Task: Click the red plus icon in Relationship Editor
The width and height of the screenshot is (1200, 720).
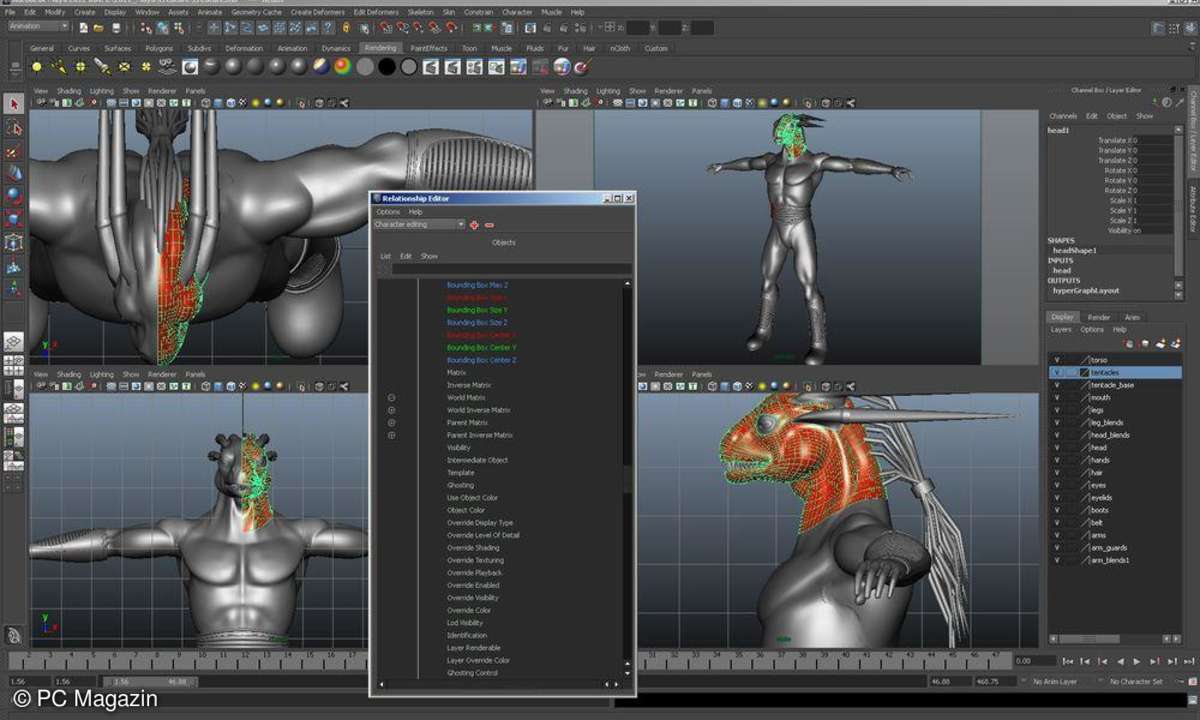Action: coord(474,225)
